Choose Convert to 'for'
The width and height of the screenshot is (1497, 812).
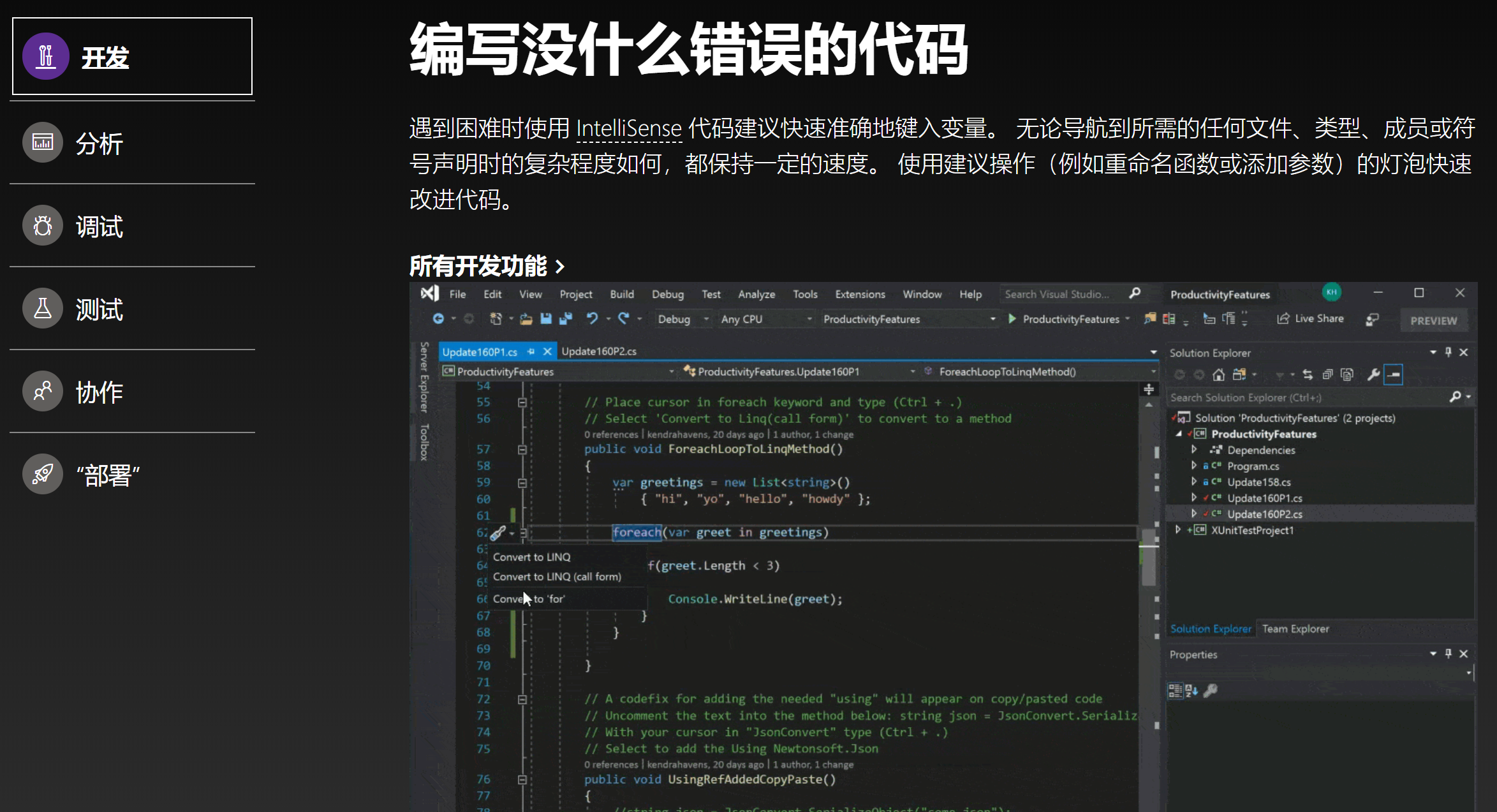click(x=529, y=599)
